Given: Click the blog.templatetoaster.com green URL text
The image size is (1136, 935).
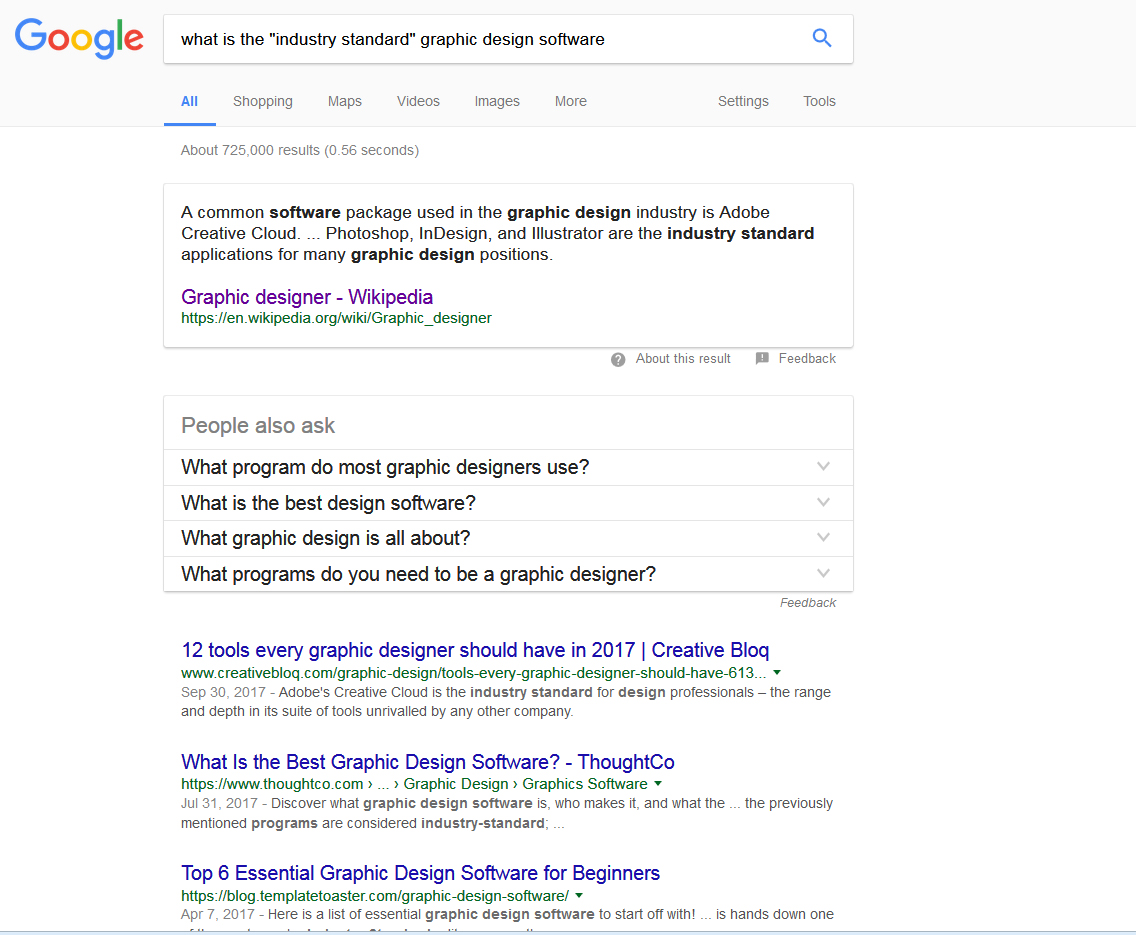Looking at the screenshot, I should (375, 896).
